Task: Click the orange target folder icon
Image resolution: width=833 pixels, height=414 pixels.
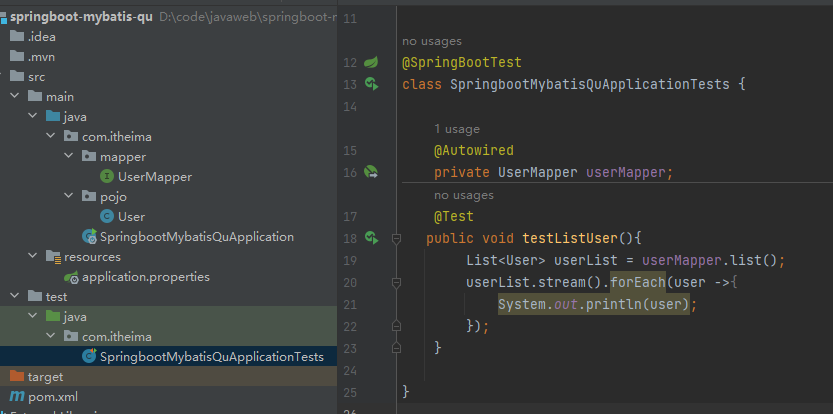Action: (x=17, y=376)
